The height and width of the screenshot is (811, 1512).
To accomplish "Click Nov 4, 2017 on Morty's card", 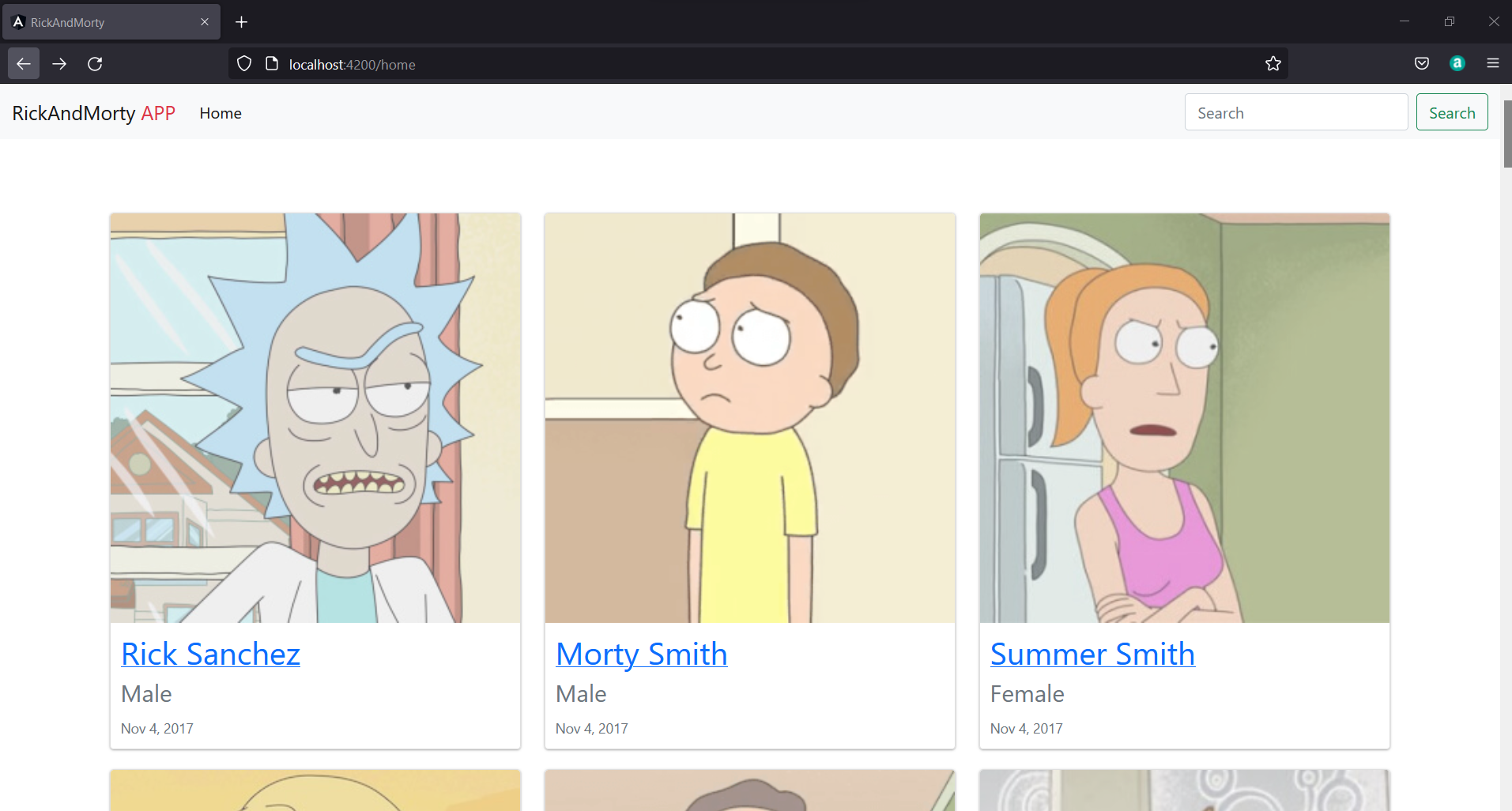I will pyautogui.click(x=592, y=729).
